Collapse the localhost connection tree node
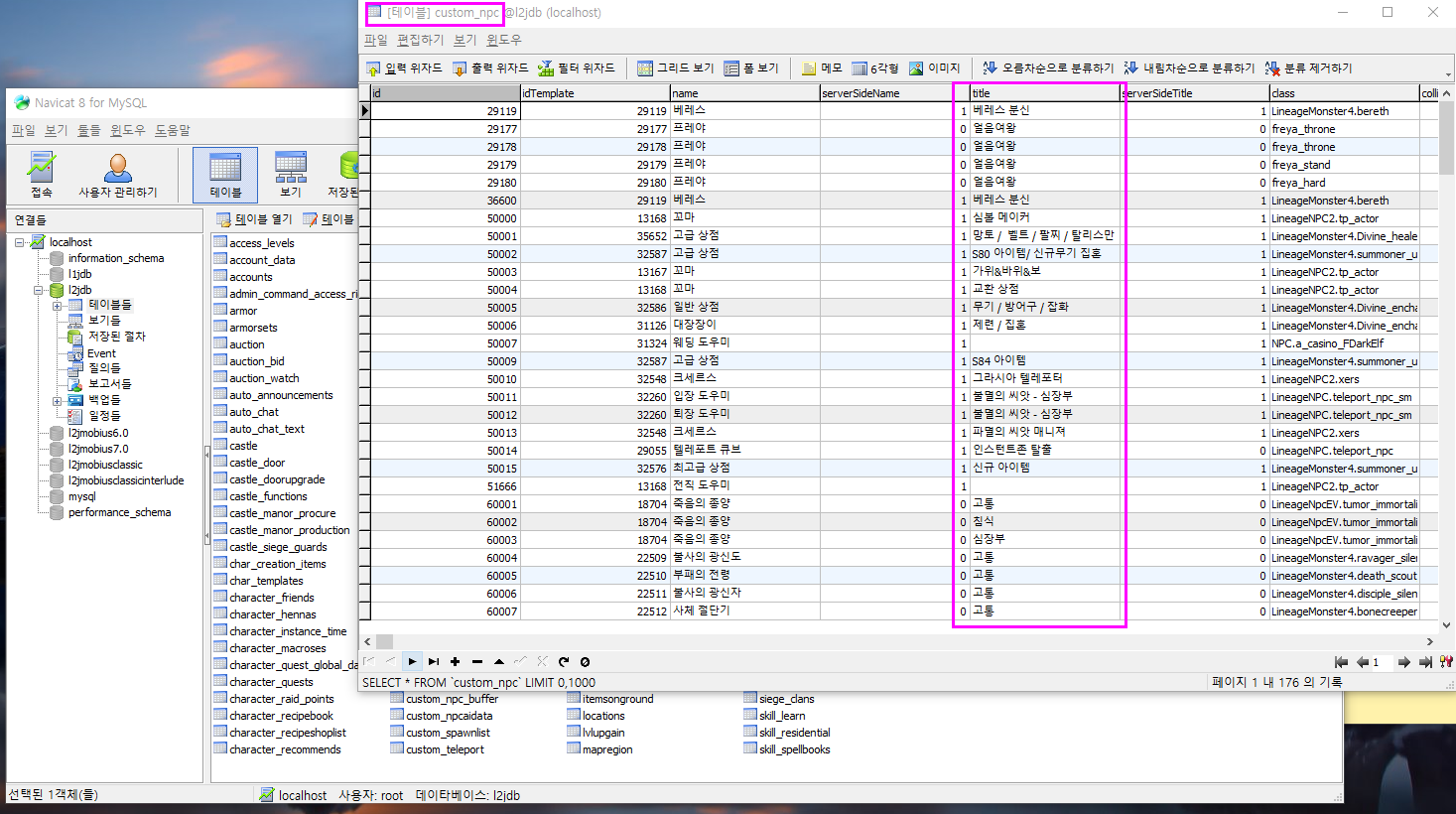Viewport: 1456px width, 814px height. click(x=20, y=242)
